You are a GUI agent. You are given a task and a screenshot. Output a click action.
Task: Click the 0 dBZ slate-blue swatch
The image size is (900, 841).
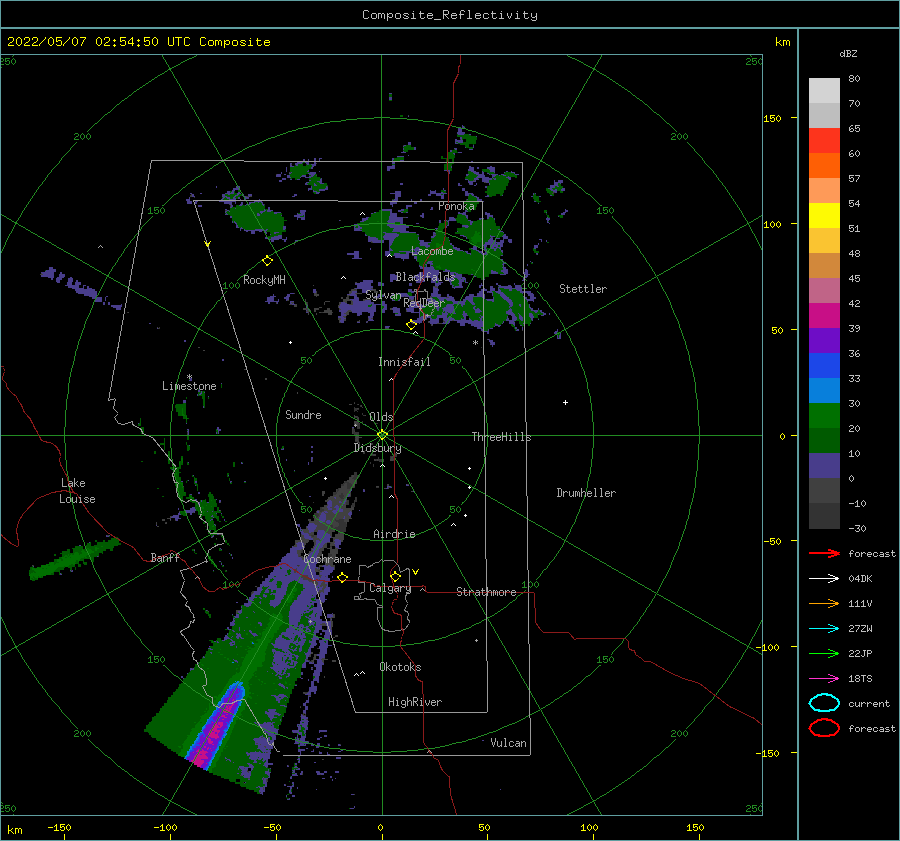click(824, 466)
